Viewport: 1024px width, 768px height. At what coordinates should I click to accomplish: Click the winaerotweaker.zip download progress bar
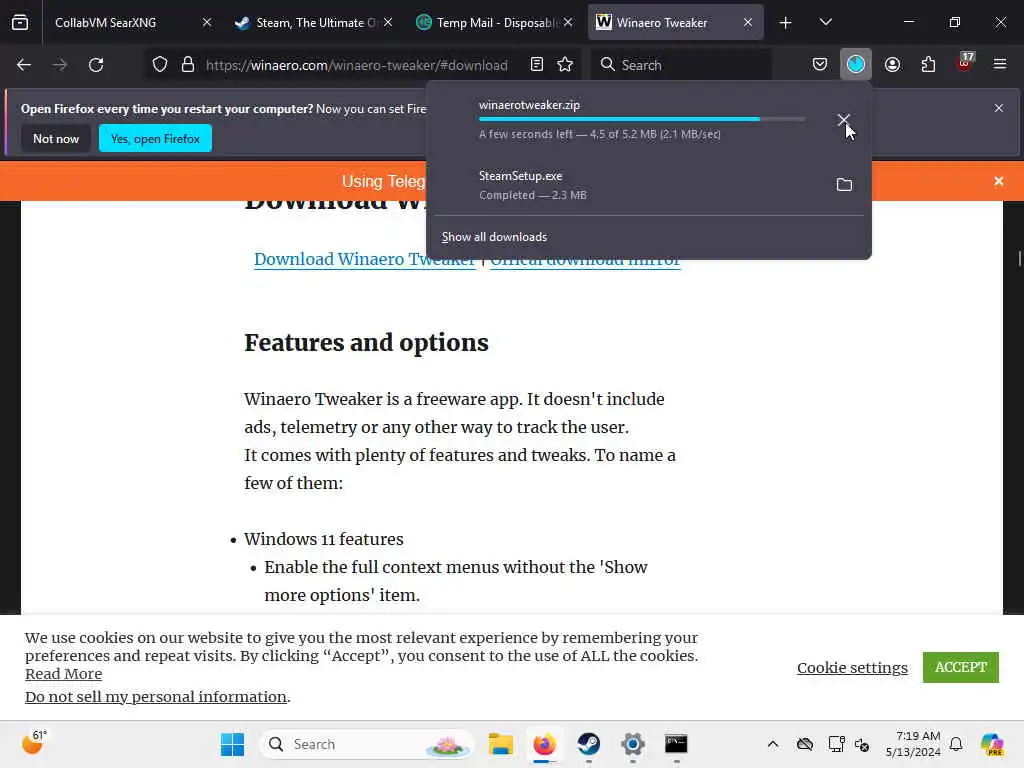point(641,119)
